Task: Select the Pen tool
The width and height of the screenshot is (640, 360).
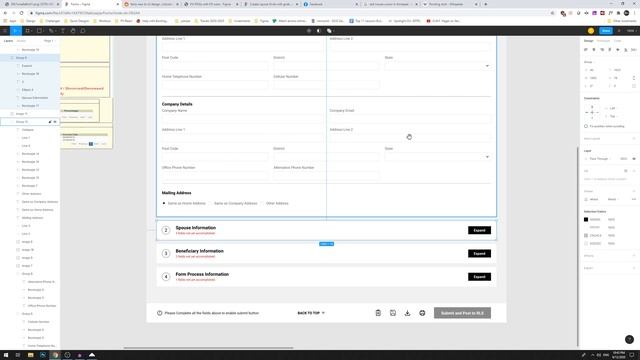Action: [x=52, y=31]
